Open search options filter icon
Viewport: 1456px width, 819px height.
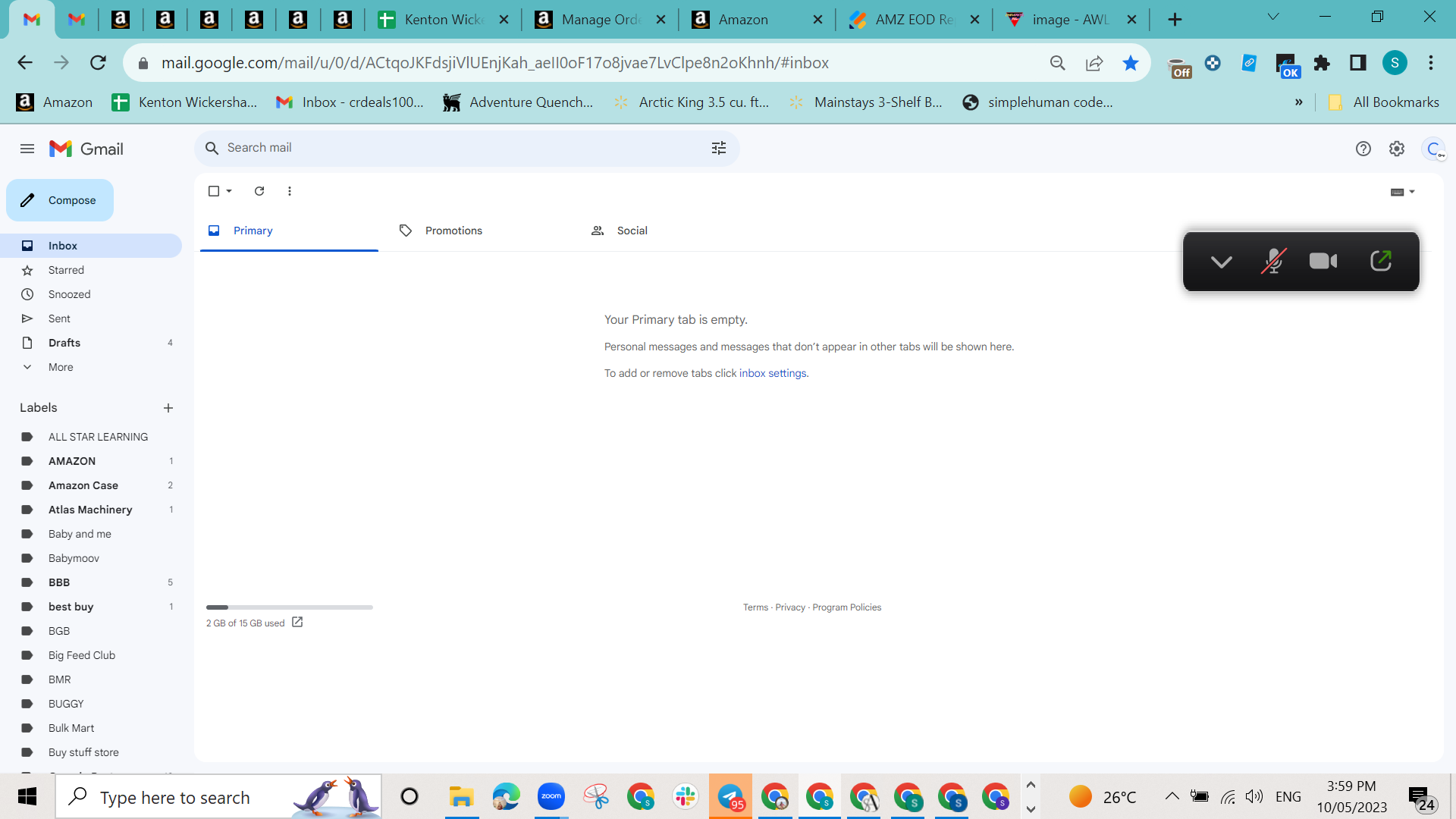click(x=719, y=148)
